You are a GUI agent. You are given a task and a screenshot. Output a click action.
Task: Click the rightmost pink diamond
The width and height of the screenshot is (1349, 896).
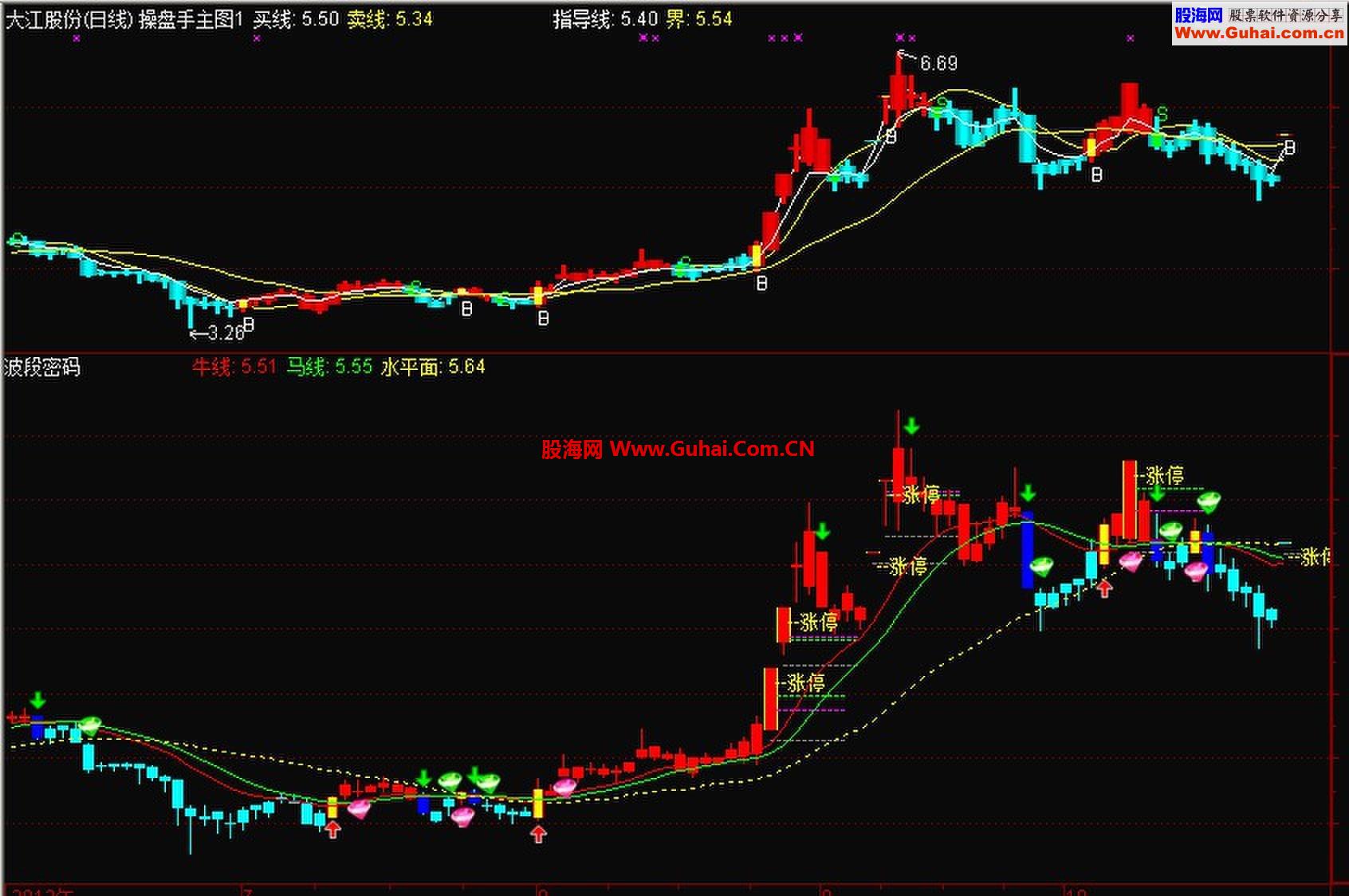point(1195,570)
